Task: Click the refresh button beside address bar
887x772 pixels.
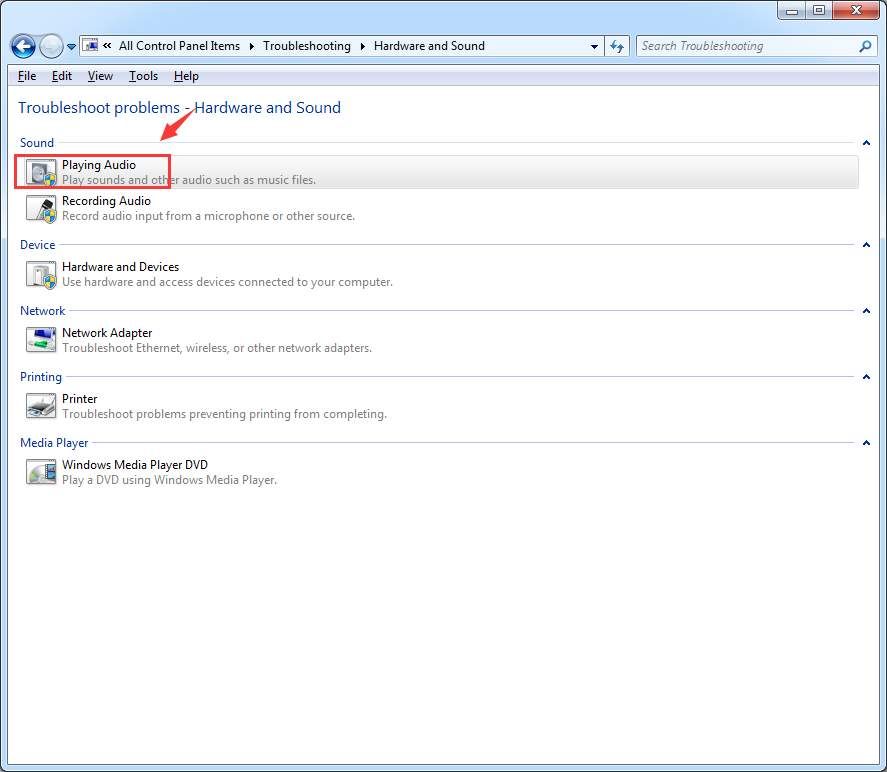Action: (x=617, y=46)
